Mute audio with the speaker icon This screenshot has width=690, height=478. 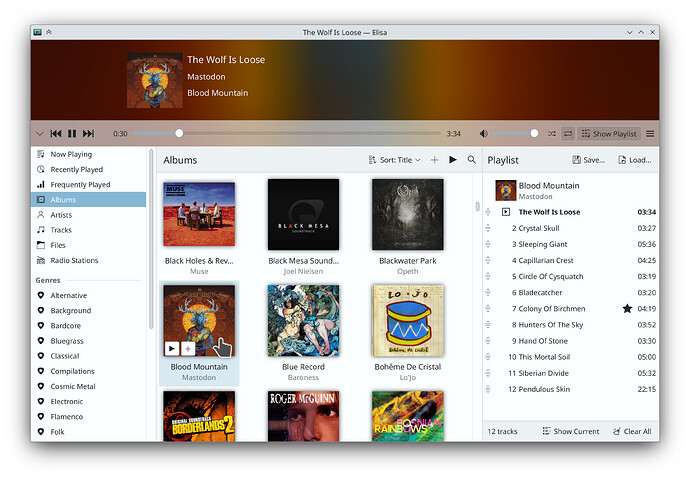[484, 134]
